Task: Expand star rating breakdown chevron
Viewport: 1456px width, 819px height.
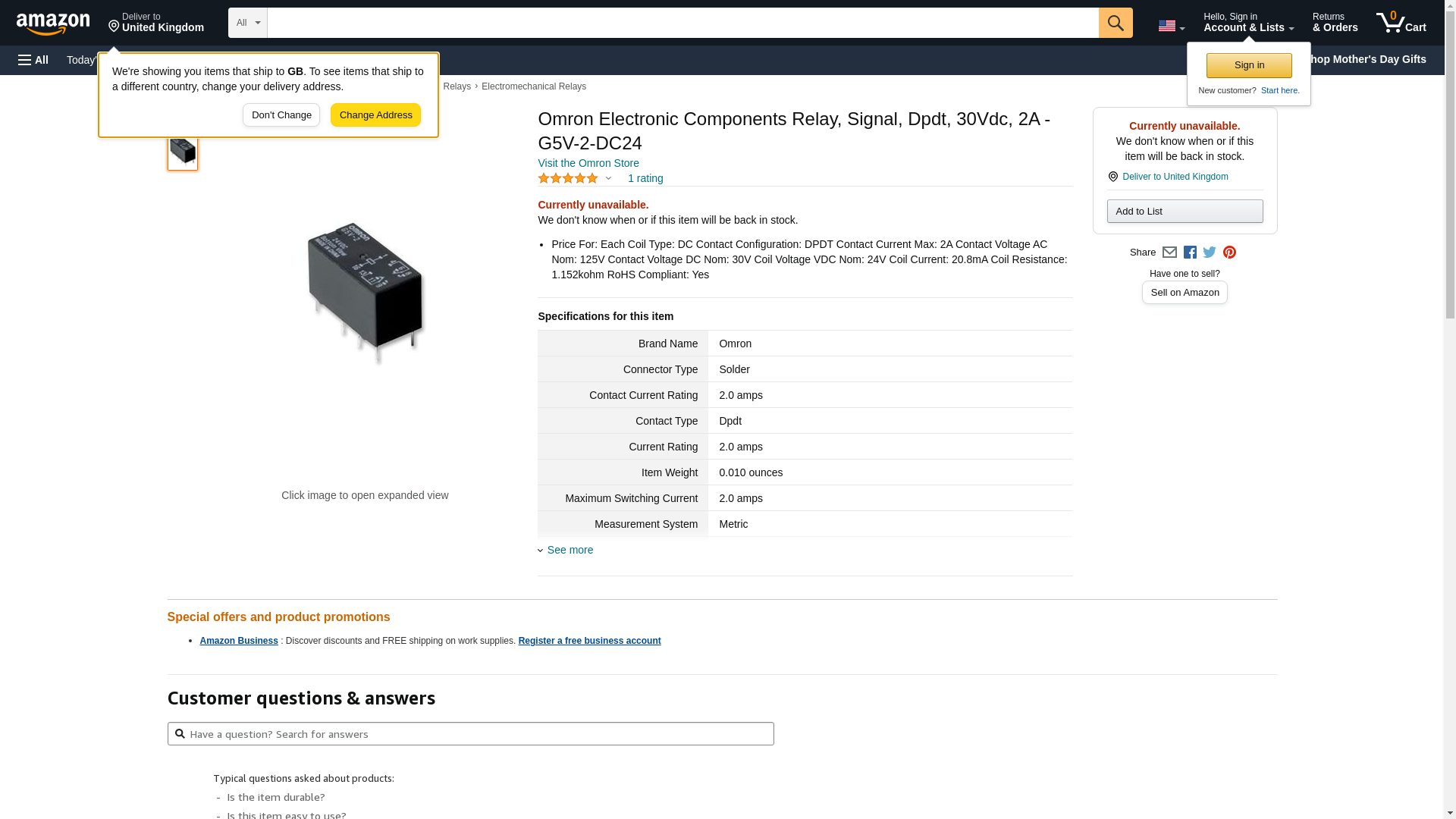Action: 608,179
